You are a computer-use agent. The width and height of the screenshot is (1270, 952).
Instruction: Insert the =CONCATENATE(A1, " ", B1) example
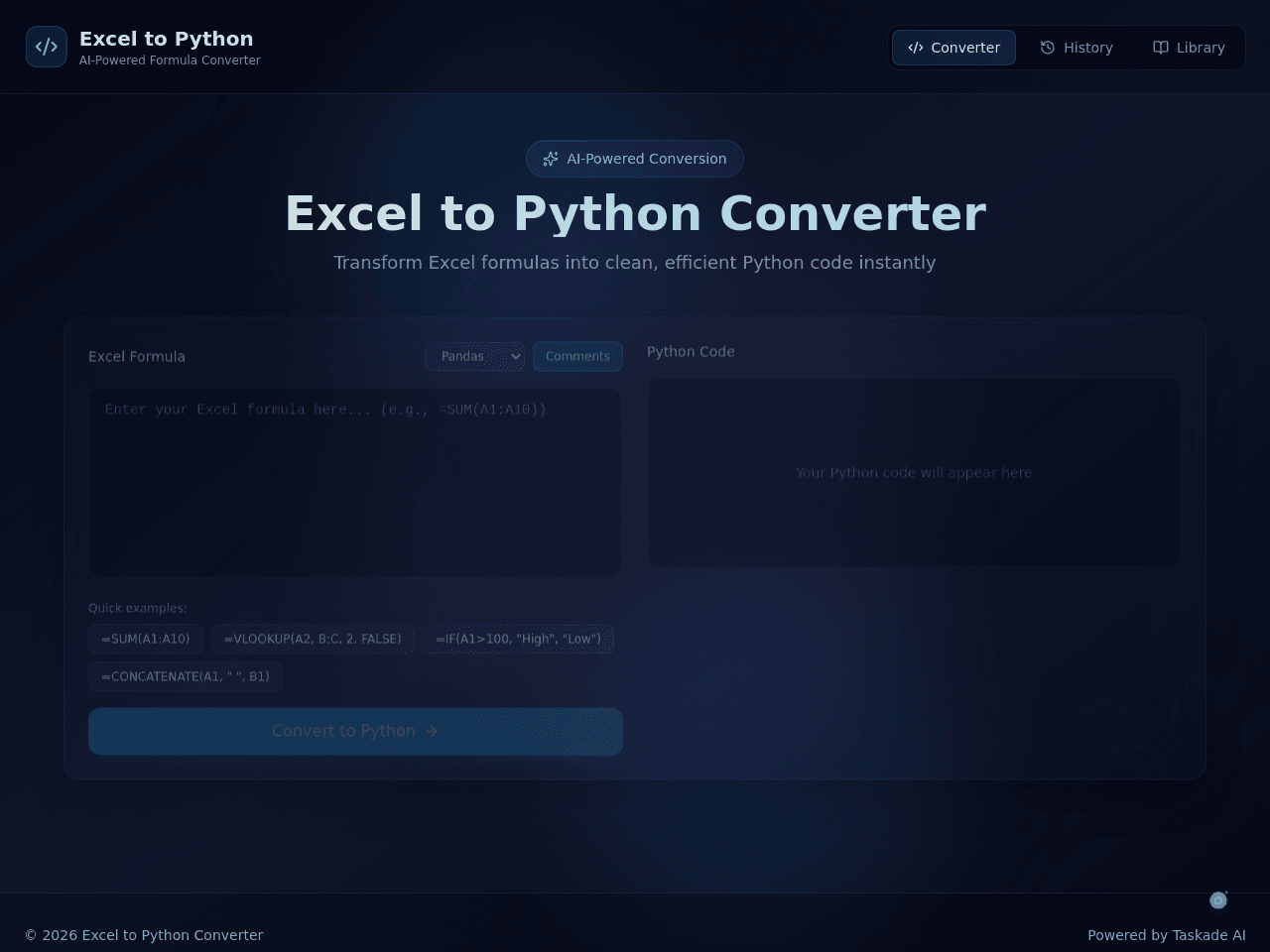pos(186,676)
